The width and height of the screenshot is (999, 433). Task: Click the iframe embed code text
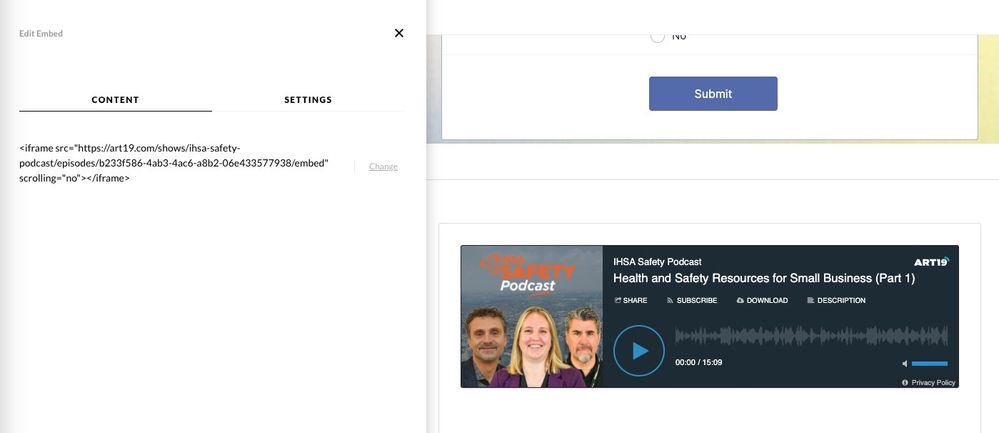[x=174, y=163]
